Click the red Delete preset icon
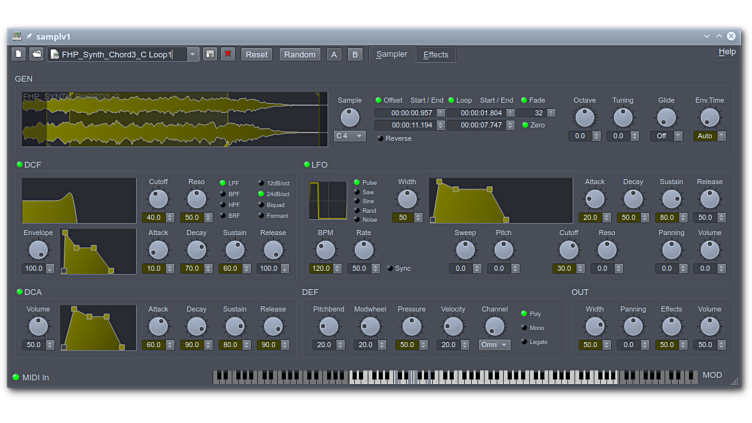The height and width of the screenshot is (423, 752). (x=228, y=54)
